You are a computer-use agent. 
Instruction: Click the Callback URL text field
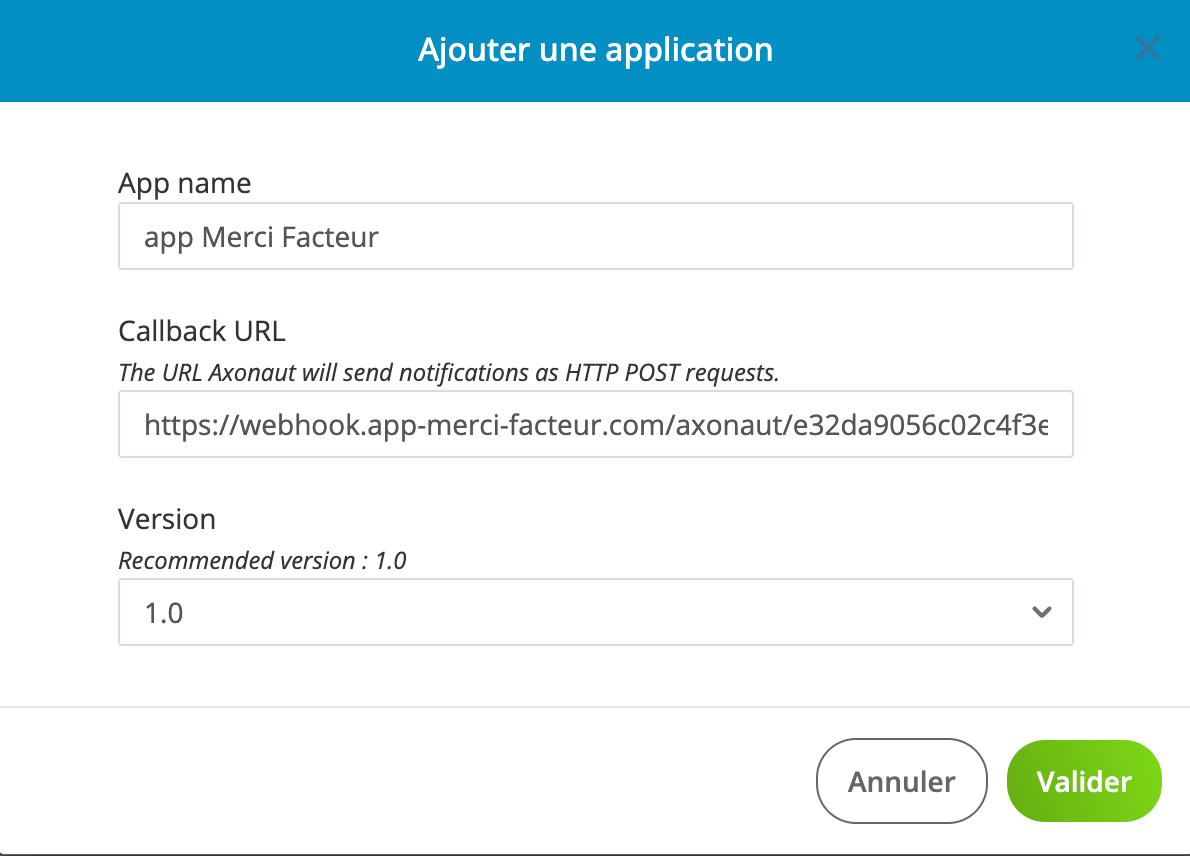click(x=596, y=424)
